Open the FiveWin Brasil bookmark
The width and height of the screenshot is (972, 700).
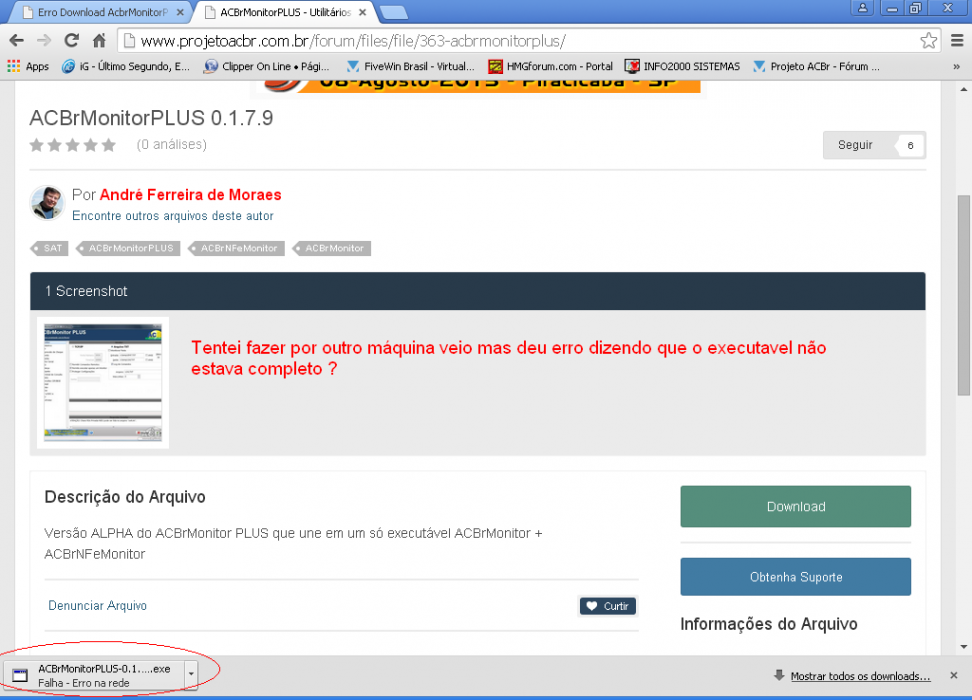410,66
